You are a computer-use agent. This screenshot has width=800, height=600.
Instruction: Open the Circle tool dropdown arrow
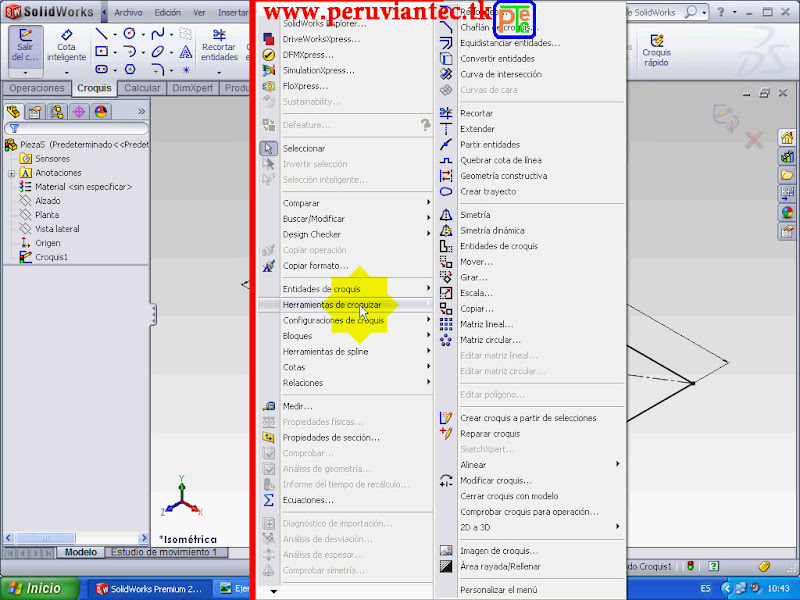click(143, 35)
